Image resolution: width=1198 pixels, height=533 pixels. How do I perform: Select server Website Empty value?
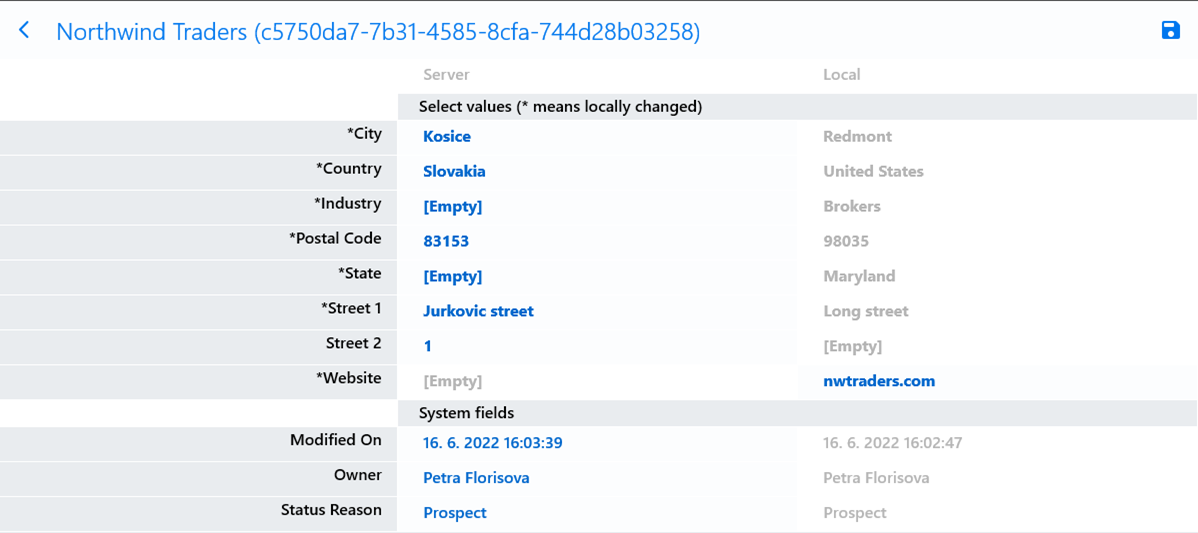(452, 381)
